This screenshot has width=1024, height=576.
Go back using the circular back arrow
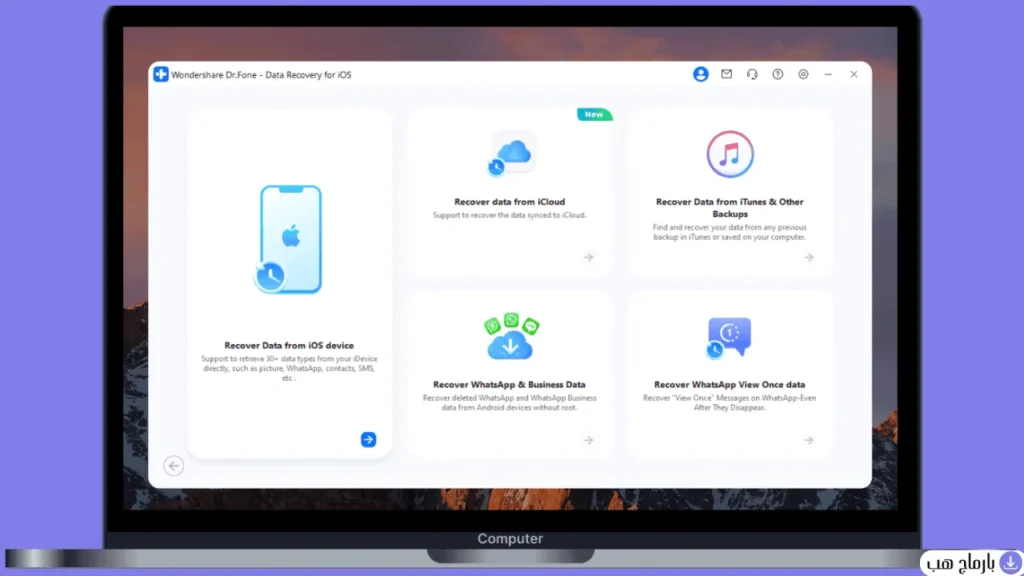(x=174, y=466)
